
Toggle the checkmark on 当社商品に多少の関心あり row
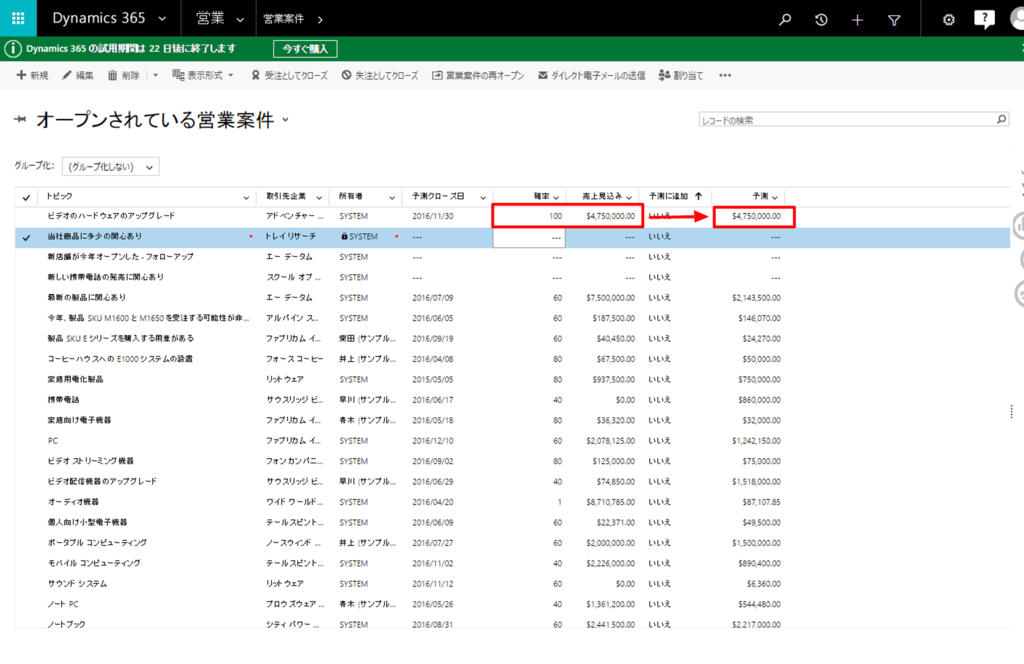26,238
